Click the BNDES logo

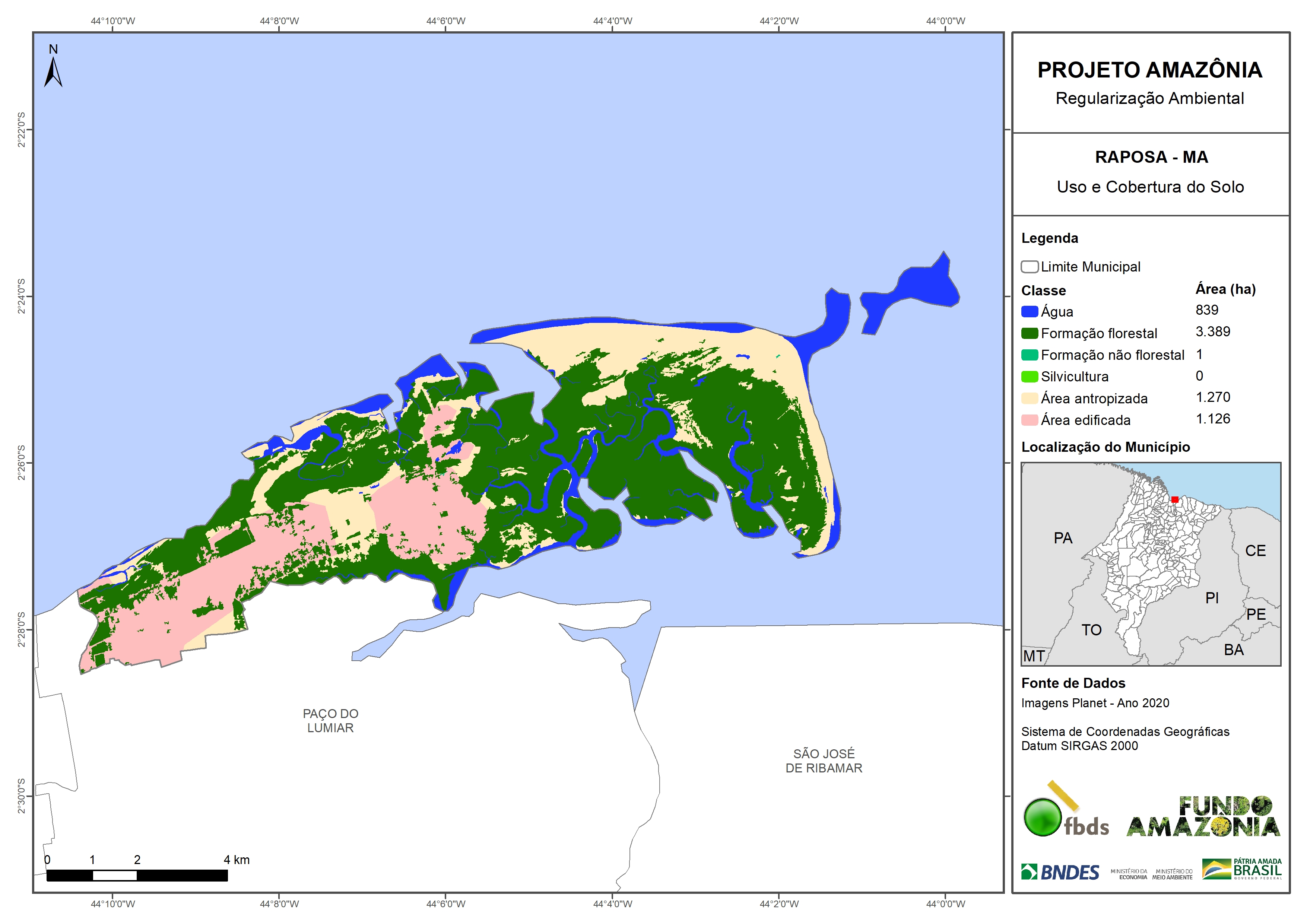(1060, 871)
